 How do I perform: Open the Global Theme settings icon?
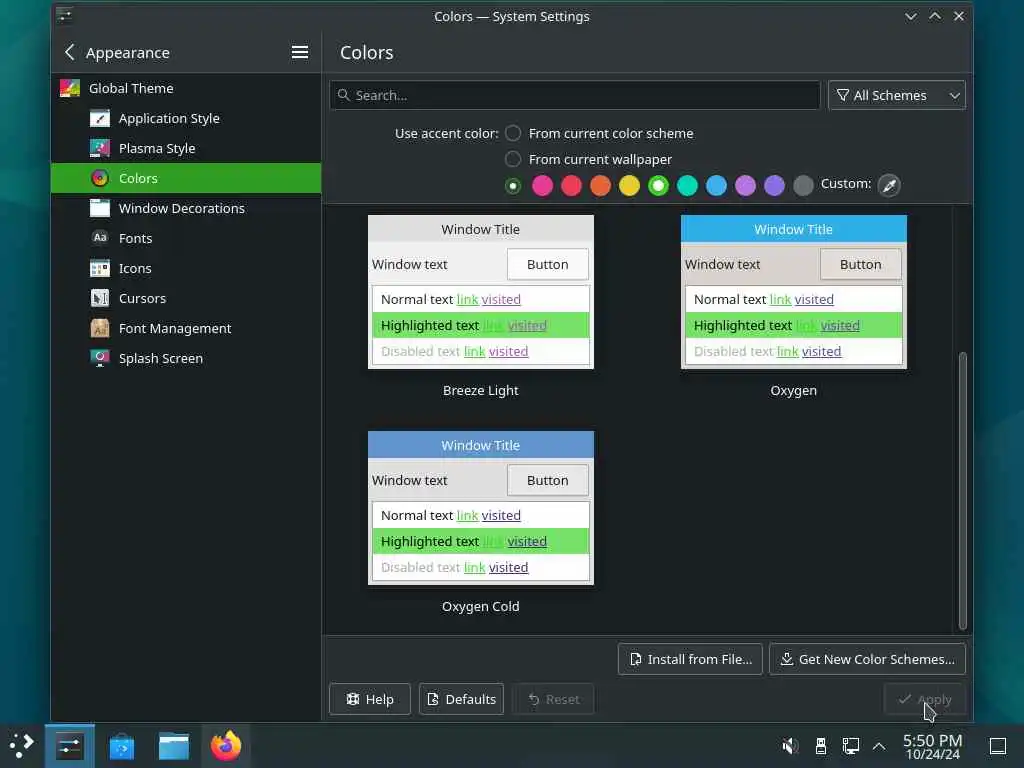[x=70, y=88]
